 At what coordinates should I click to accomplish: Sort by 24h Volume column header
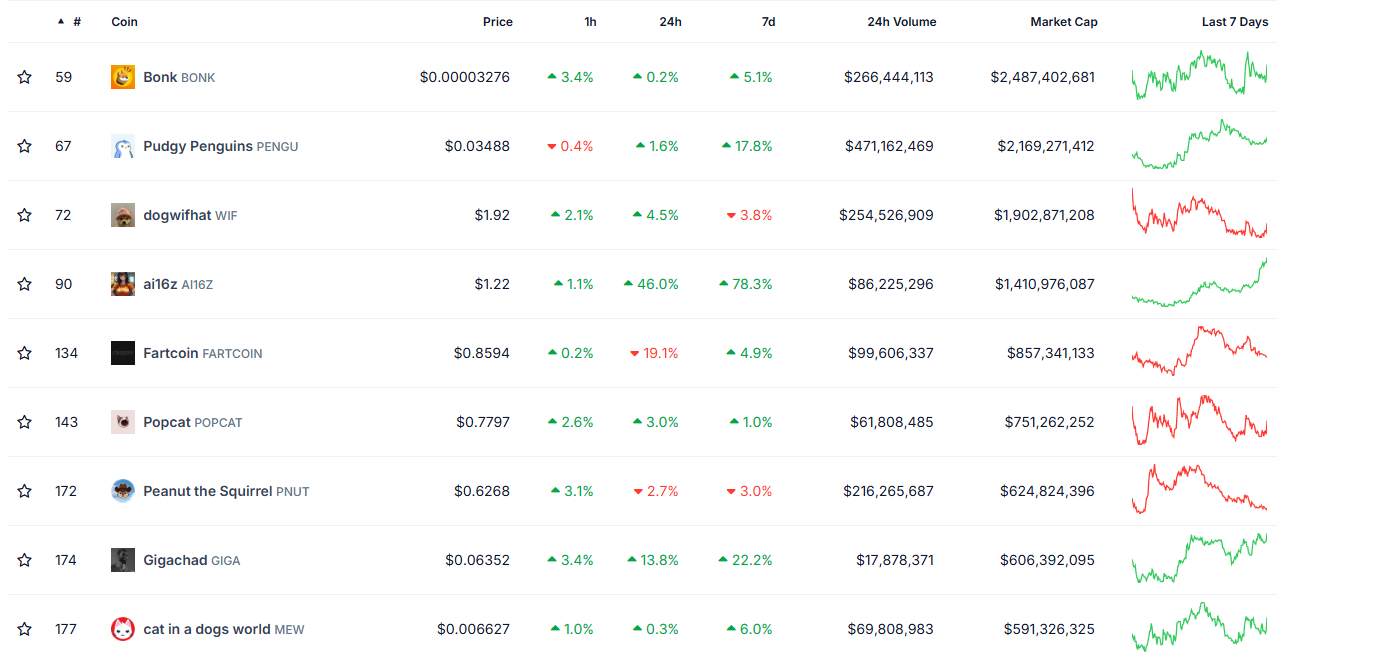(x=902, y=22)
